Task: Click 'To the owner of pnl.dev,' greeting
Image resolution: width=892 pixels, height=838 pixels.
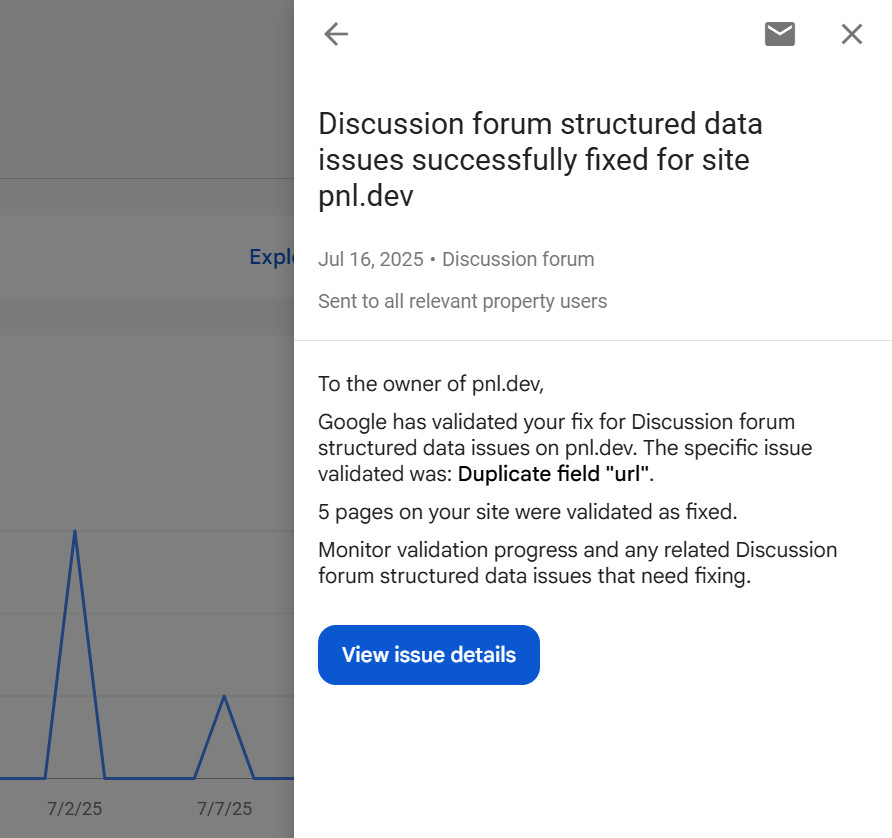Action: tap(431, 384)
